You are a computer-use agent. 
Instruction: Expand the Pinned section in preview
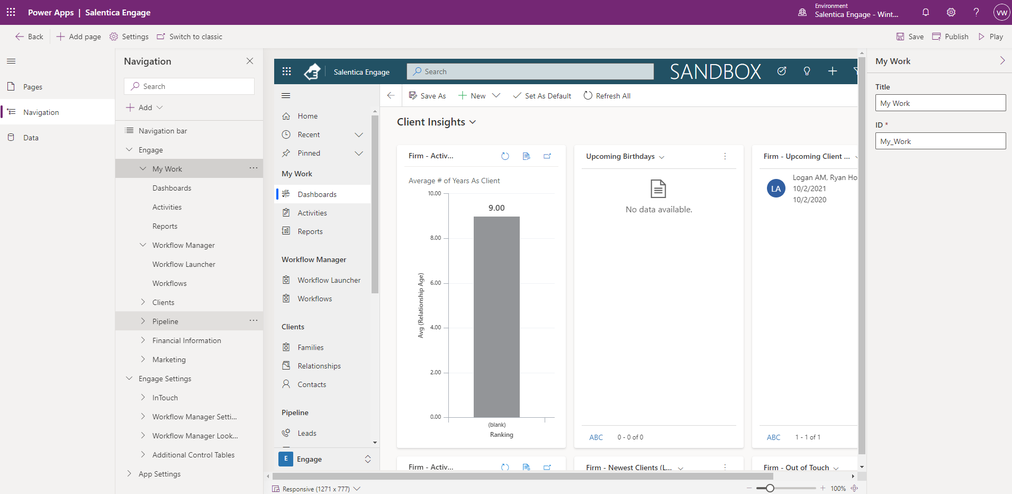(359, 154)
